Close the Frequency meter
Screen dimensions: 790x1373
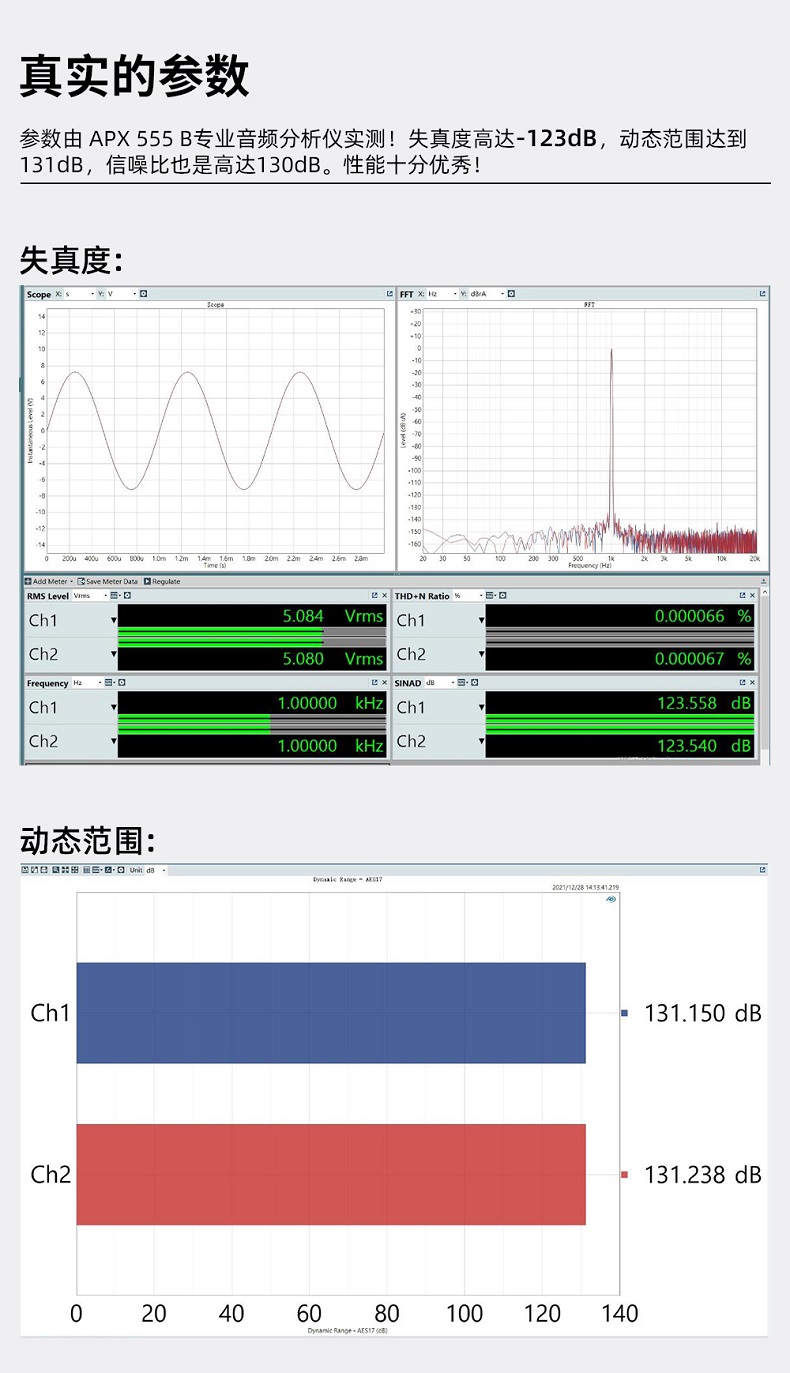[384, 683]
